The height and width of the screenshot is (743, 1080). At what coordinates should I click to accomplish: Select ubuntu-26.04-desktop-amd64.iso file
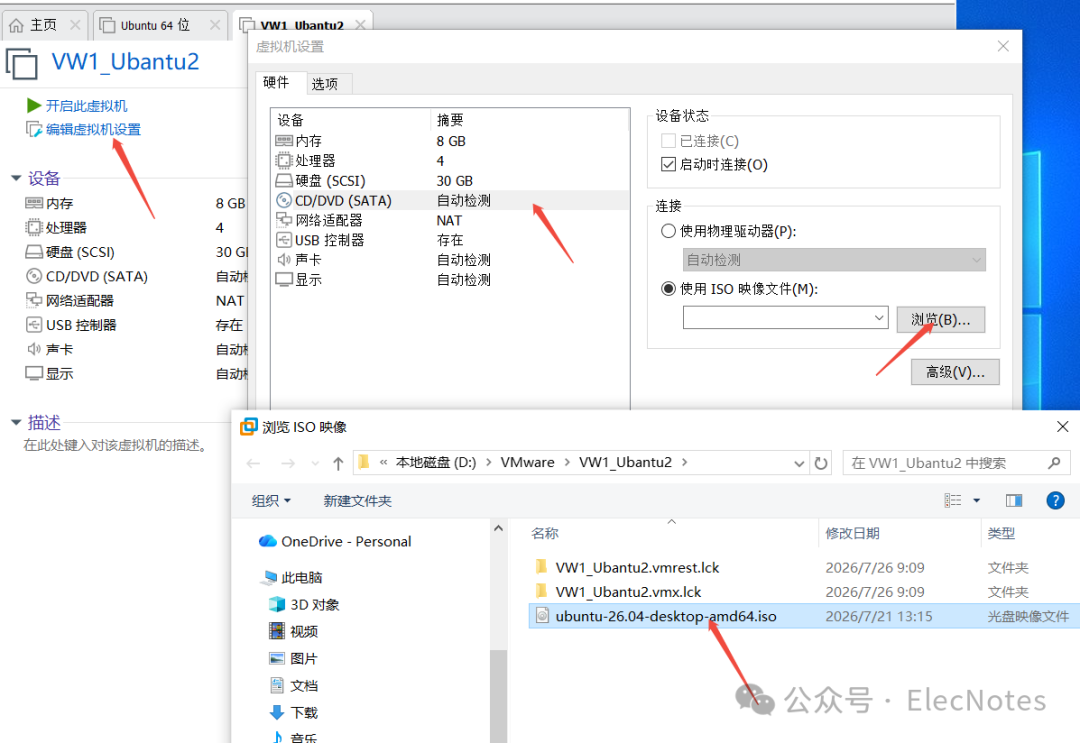pos(802,616)
